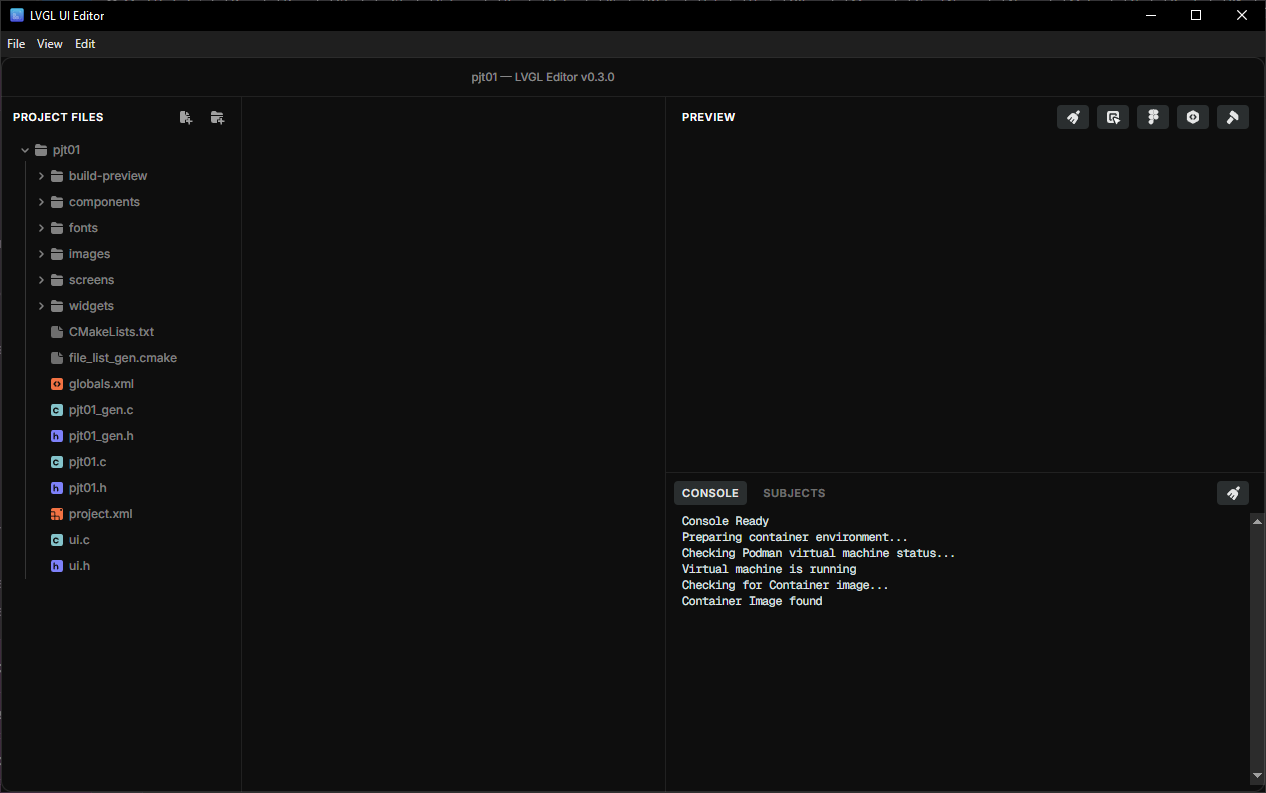Collapse the pjt01 root folder

pos(26,150)
